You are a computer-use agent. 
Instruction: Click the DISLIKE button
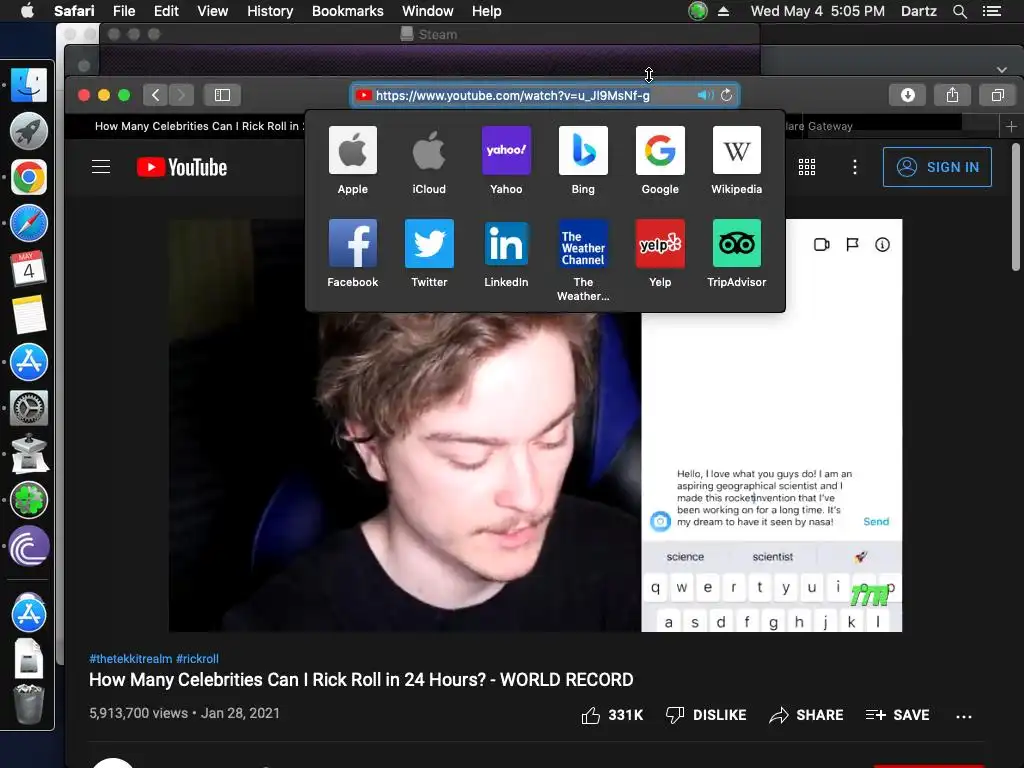point(705,715)
